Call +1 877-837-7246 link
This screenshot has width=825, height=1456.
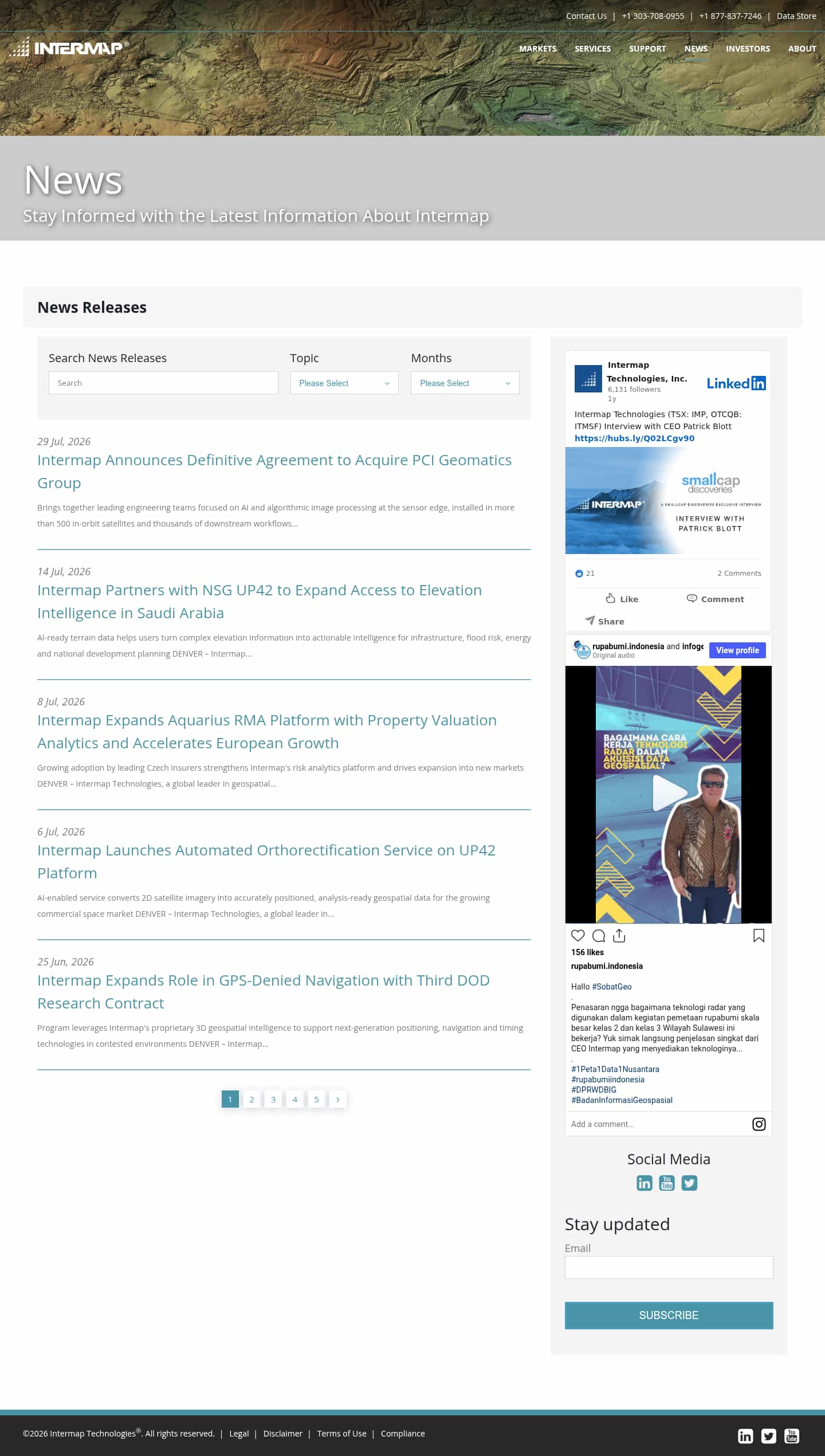(x=730, y=16)
